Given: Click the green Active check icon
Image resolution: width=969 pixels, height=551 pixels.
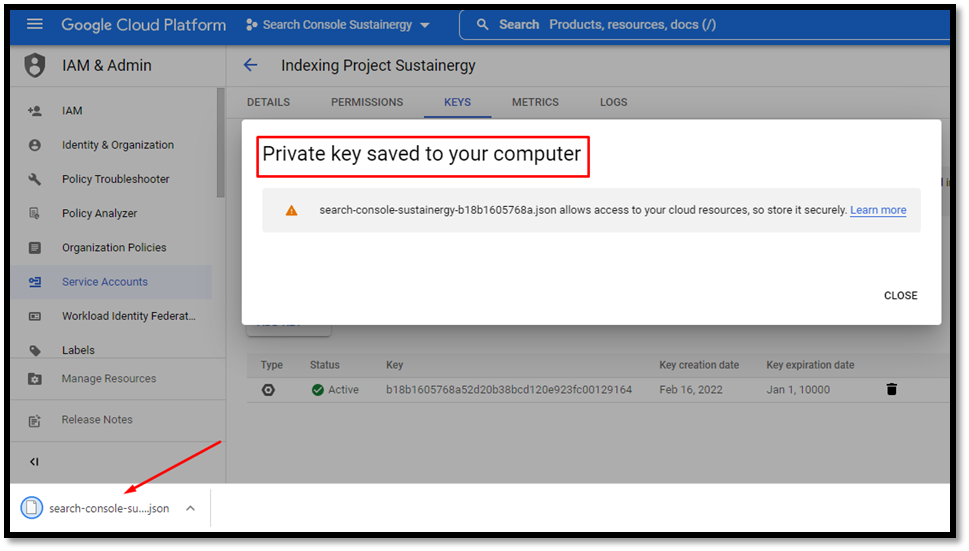Looking at the screenshot, I should tap(318, 390).
